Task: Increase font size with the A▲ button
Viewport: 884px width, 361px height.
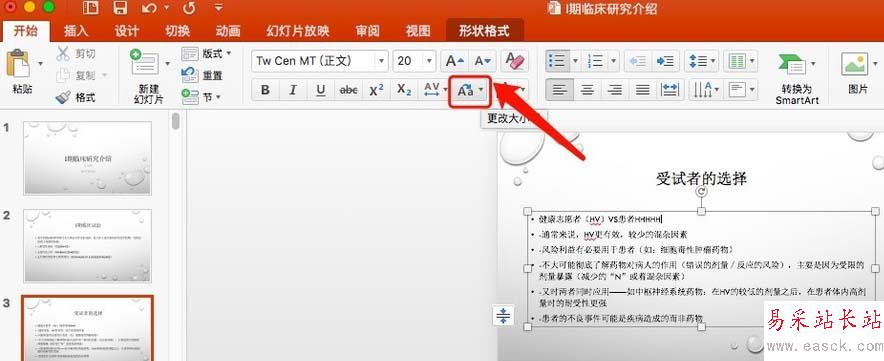Action: point(454,61)
